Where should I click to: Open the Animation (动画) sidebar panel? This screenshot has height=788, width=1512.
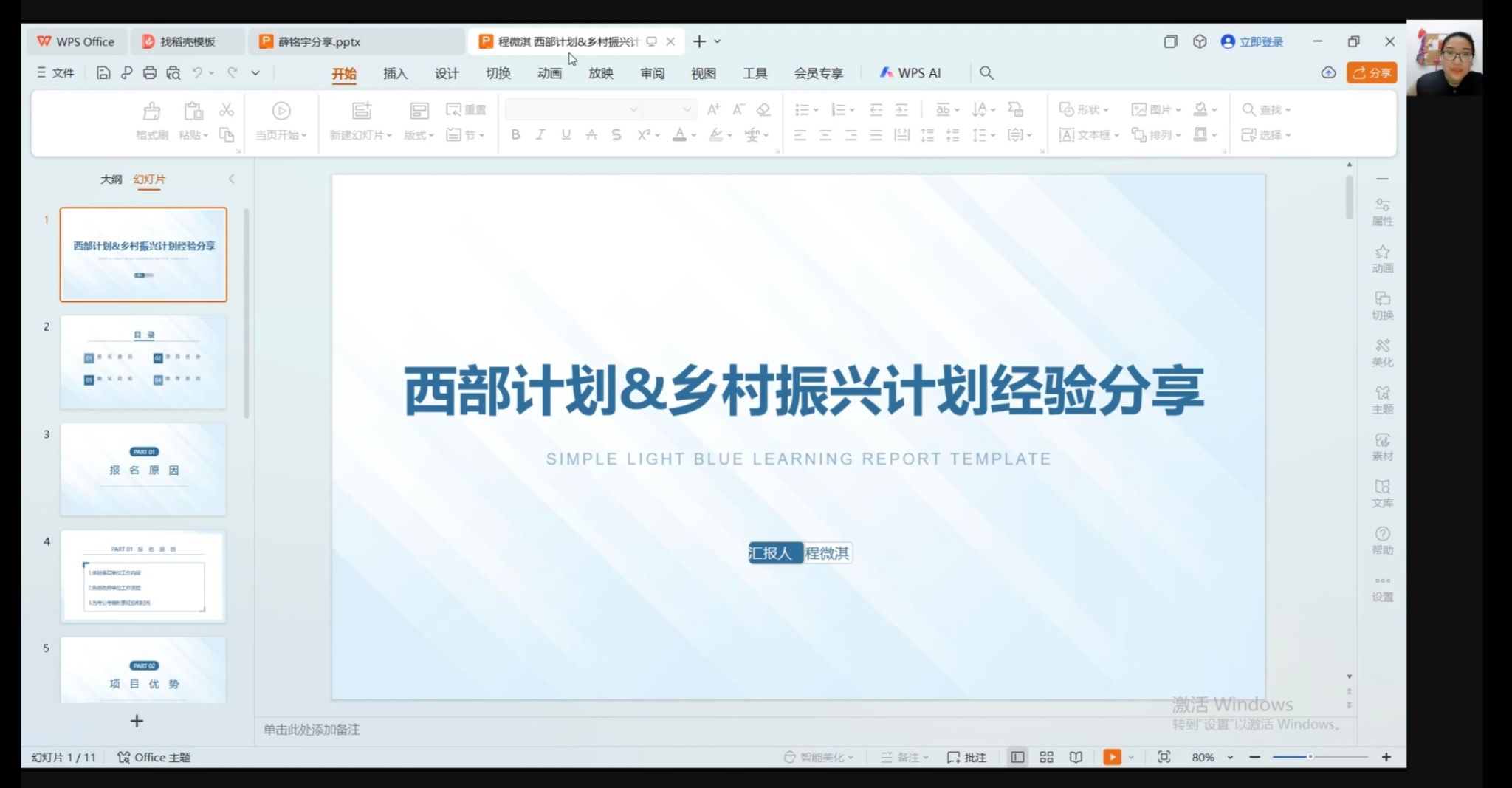tap(1382, 259)
